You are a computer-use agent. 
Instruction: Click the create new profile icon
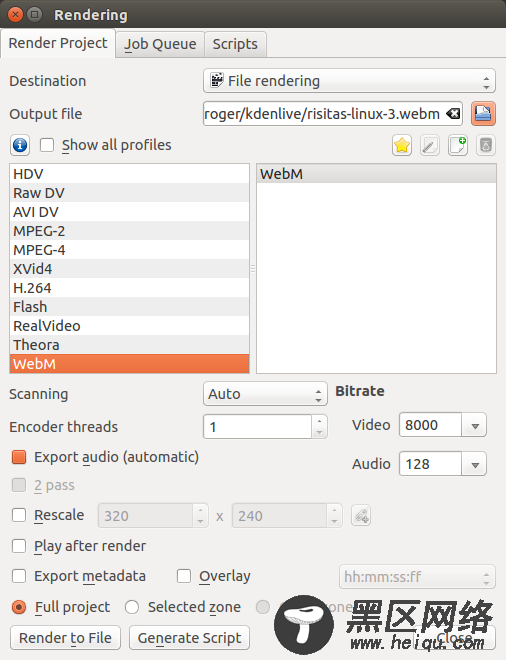[x=458, y=146]
